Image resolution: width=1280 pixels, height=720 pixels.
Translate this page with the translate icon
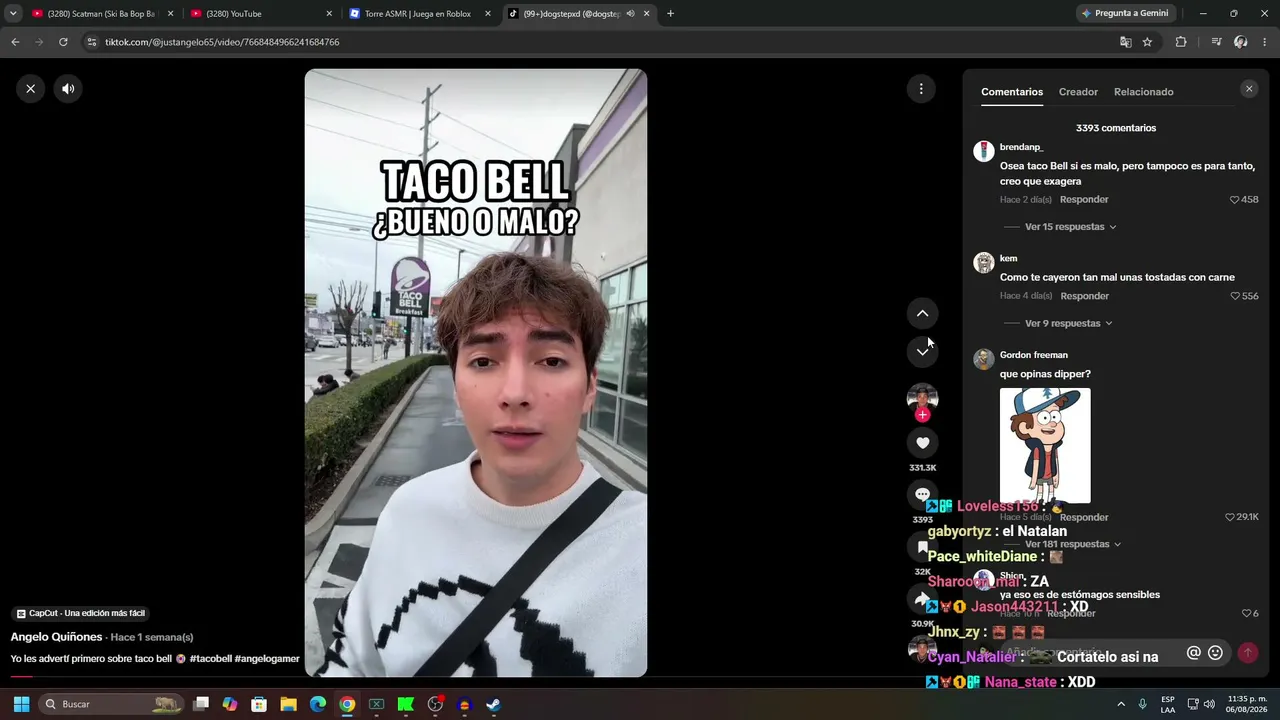point(1125,42)
